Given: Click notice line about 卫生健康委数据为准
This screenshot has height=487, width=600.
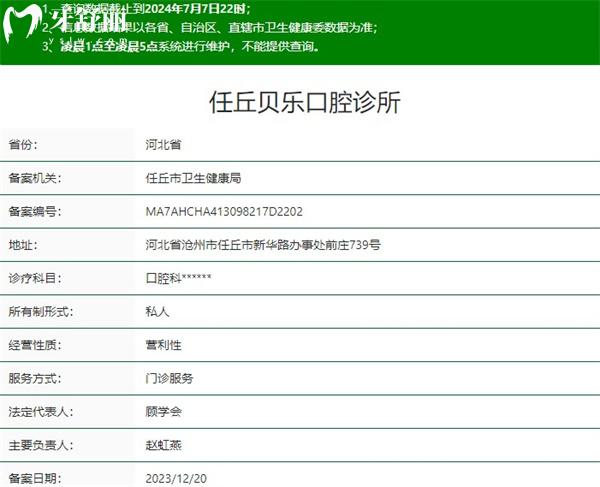Looking at the screenshot, I should 210,28.
